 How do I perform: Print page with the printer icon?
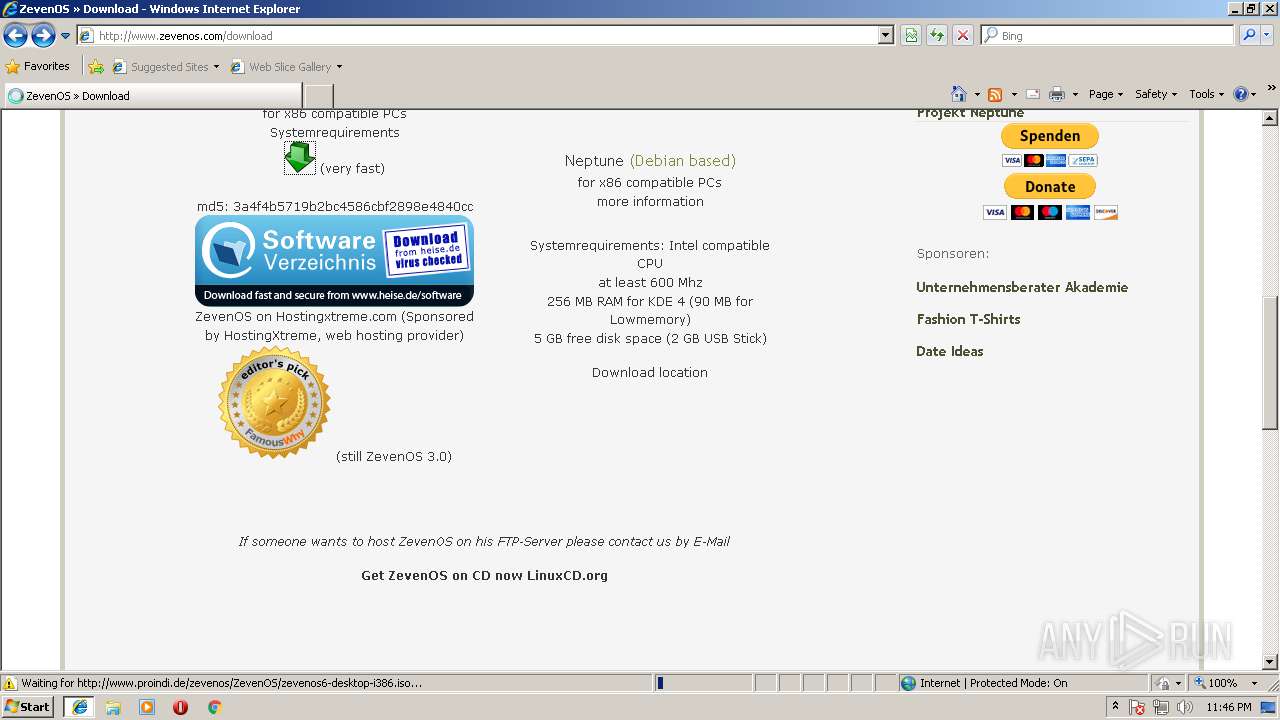[x=1056, y=94]
